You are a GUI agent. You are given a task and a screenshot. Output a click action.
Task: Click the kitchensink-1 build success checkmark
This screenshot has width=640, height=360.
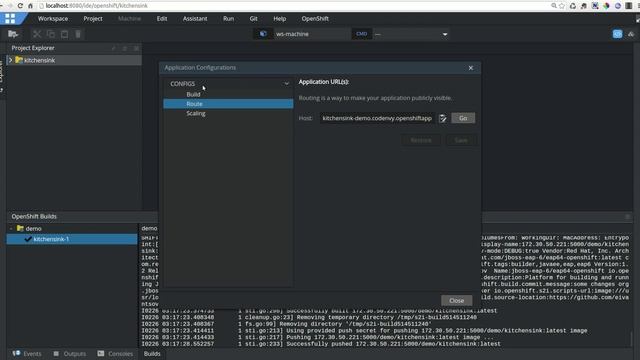(x=28, y=239)
